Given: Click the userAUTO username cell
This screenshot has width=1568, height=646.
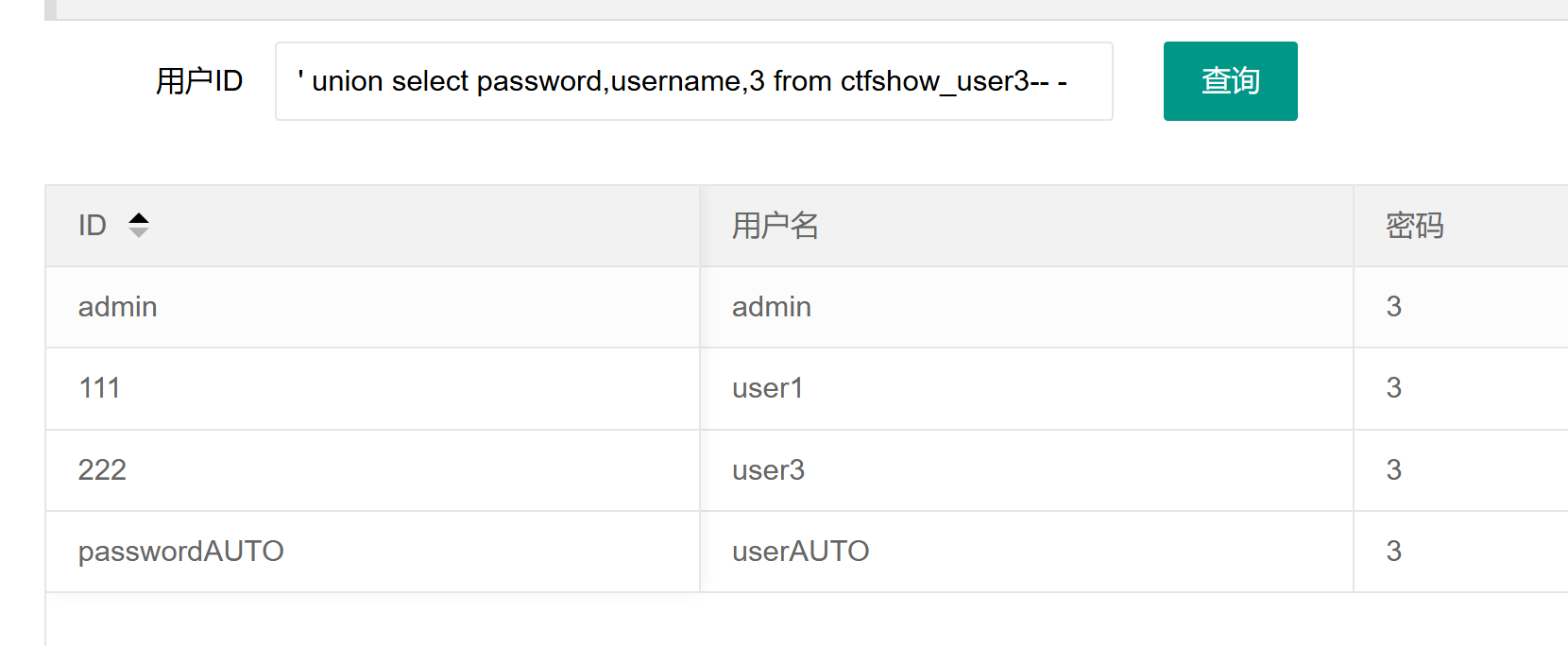Looking at the screenshot, I should (801, 552).
